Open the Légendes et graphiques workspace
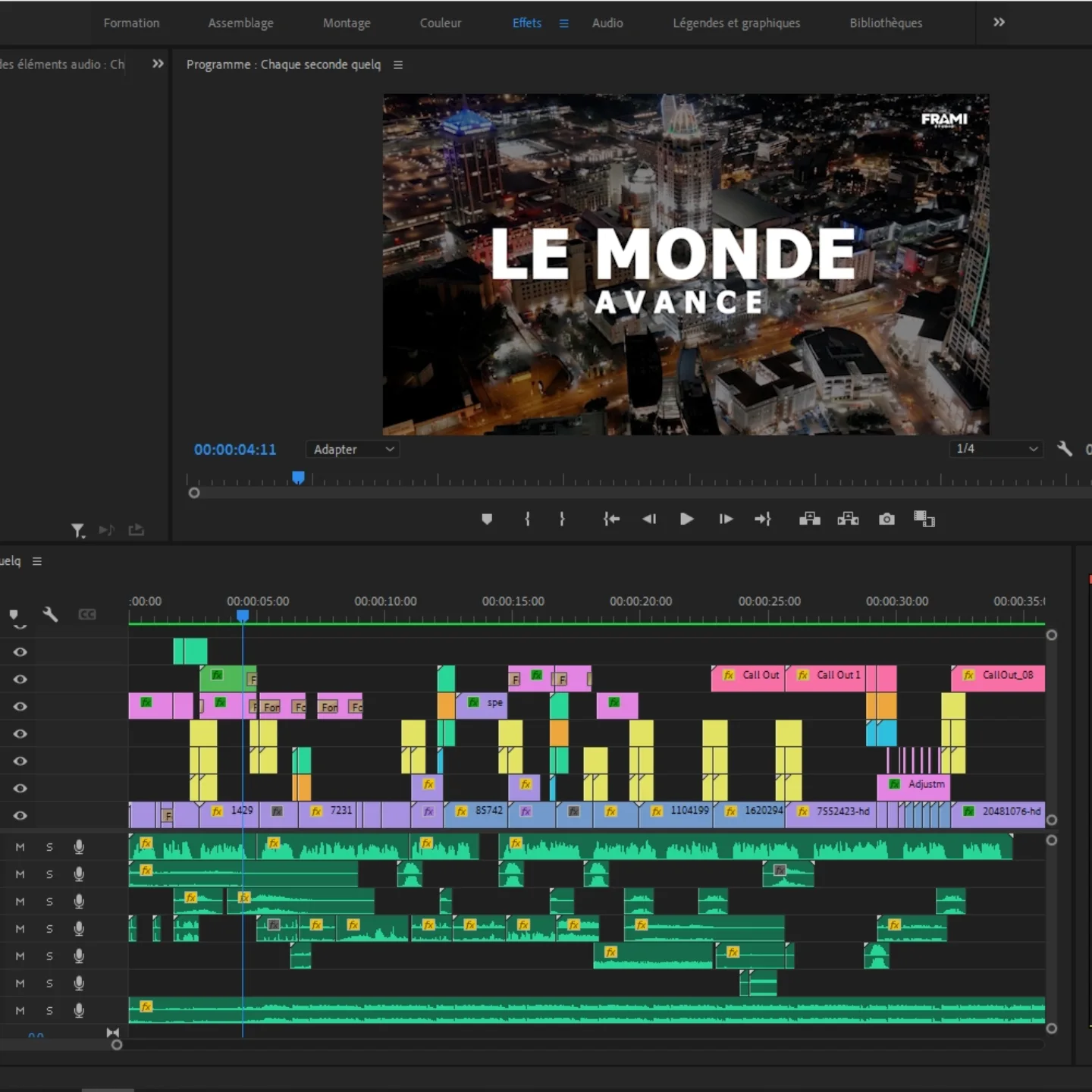The width and height of the screenshot is (1092, 1092). coord(736,24)
